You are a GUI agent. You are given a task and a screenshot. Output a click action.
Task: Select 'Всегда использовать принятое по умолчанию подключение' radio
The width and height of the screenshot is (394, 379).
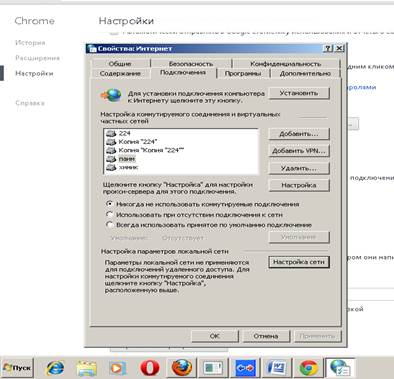[x=109, y=225]
